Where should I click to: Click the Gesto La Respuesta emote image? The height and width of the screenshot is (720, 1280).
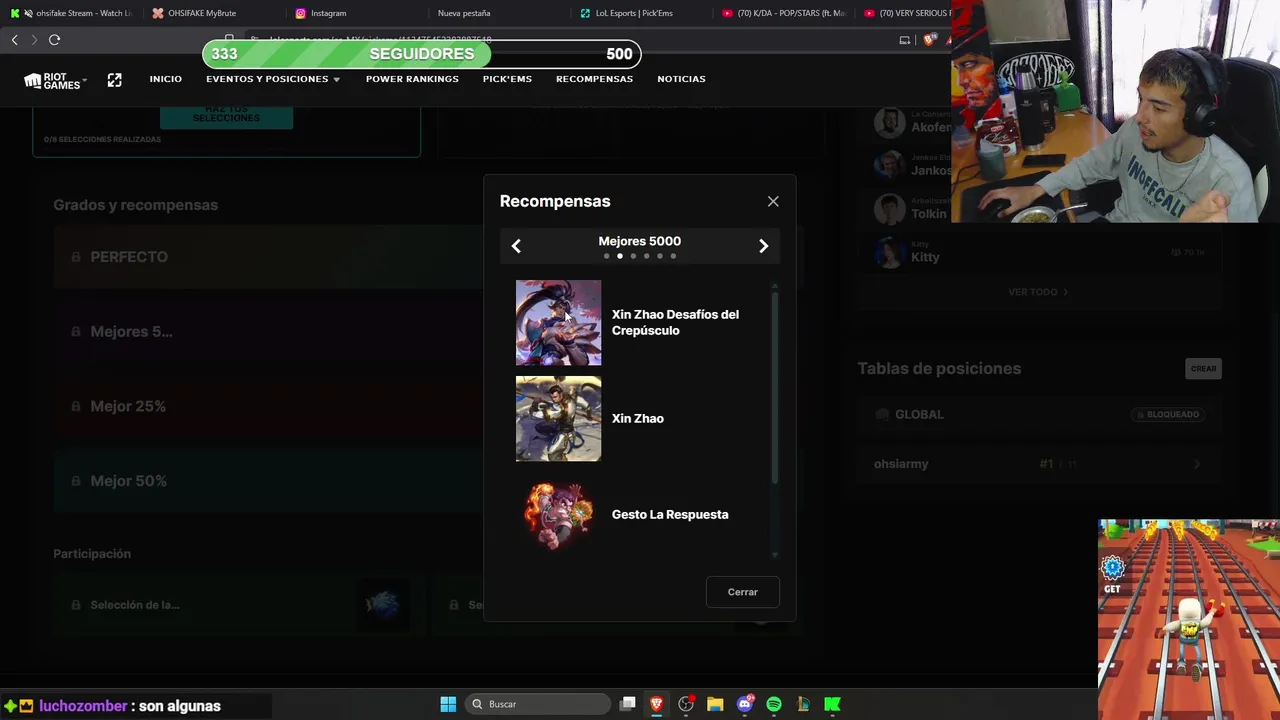(558, 514)
